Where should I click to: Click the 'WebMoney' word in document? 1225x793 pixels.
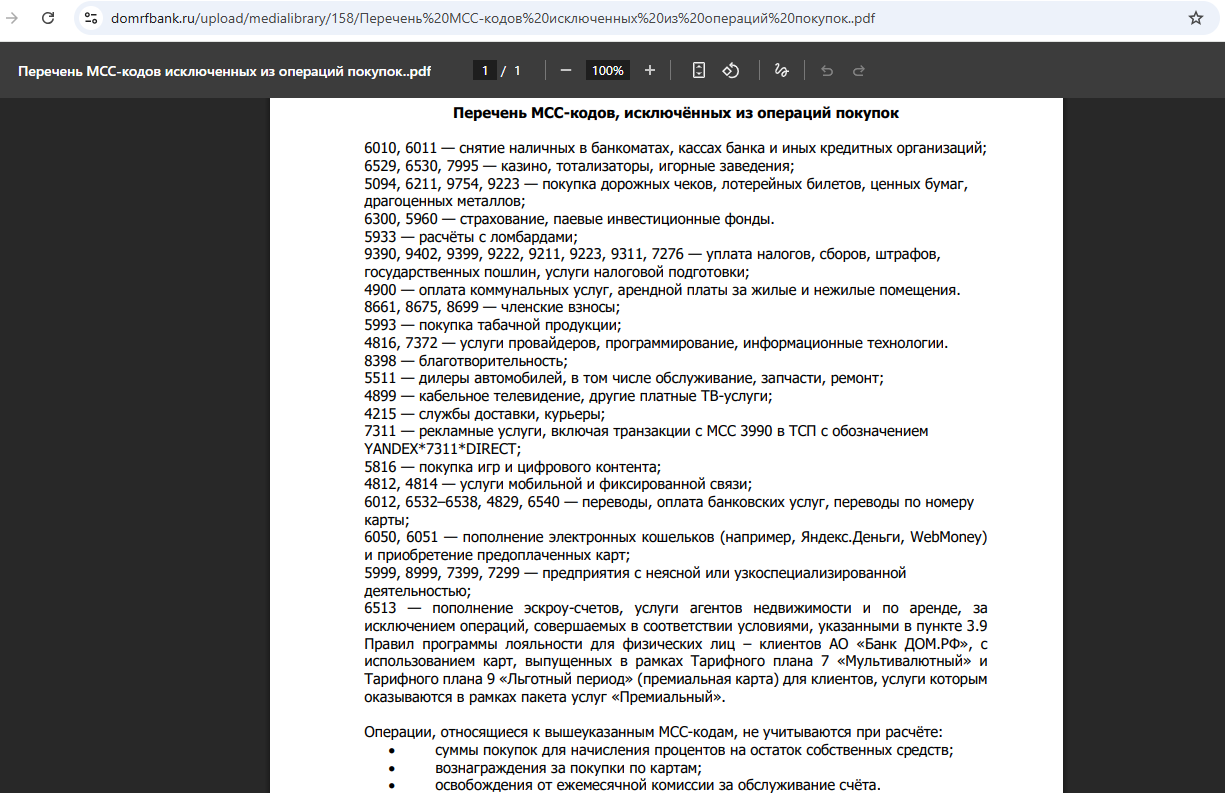pos(947,537)
